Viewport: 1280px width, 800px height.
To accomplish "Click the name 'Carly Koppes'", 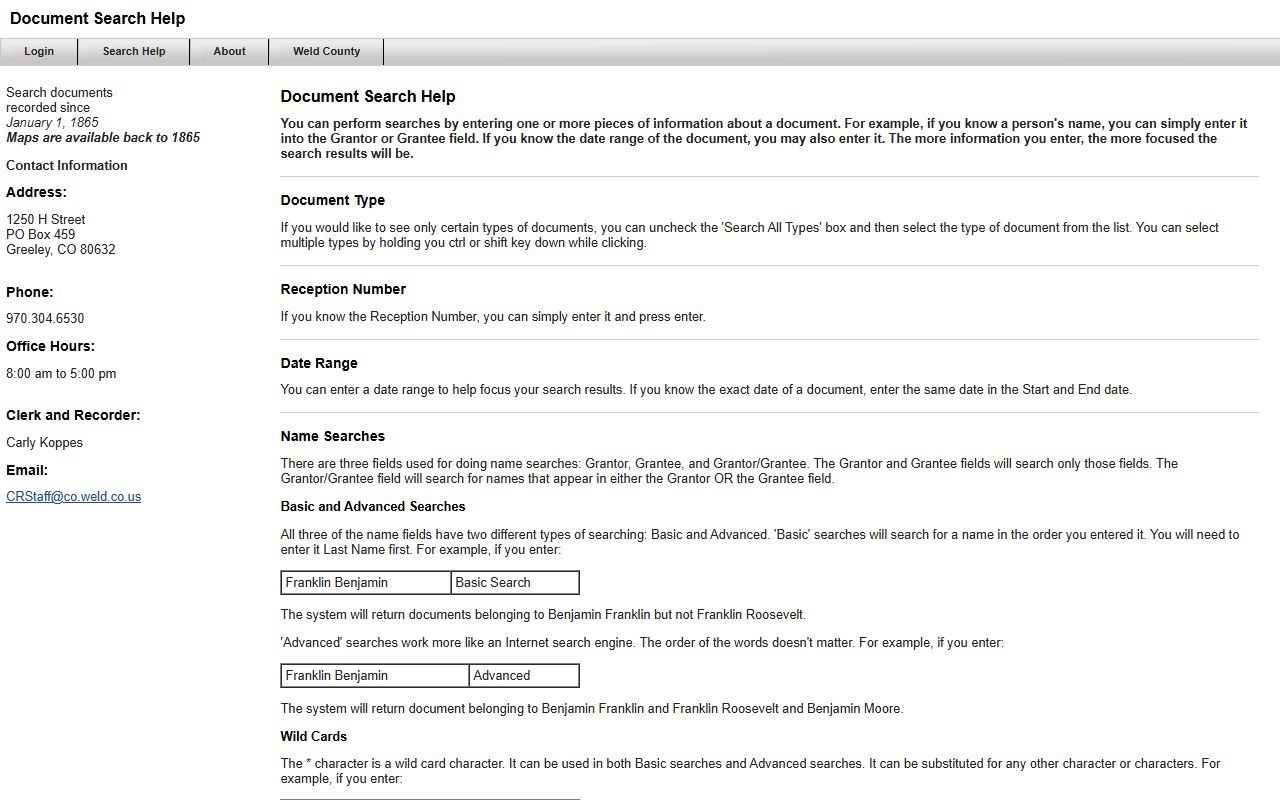I will click(44, 443).
